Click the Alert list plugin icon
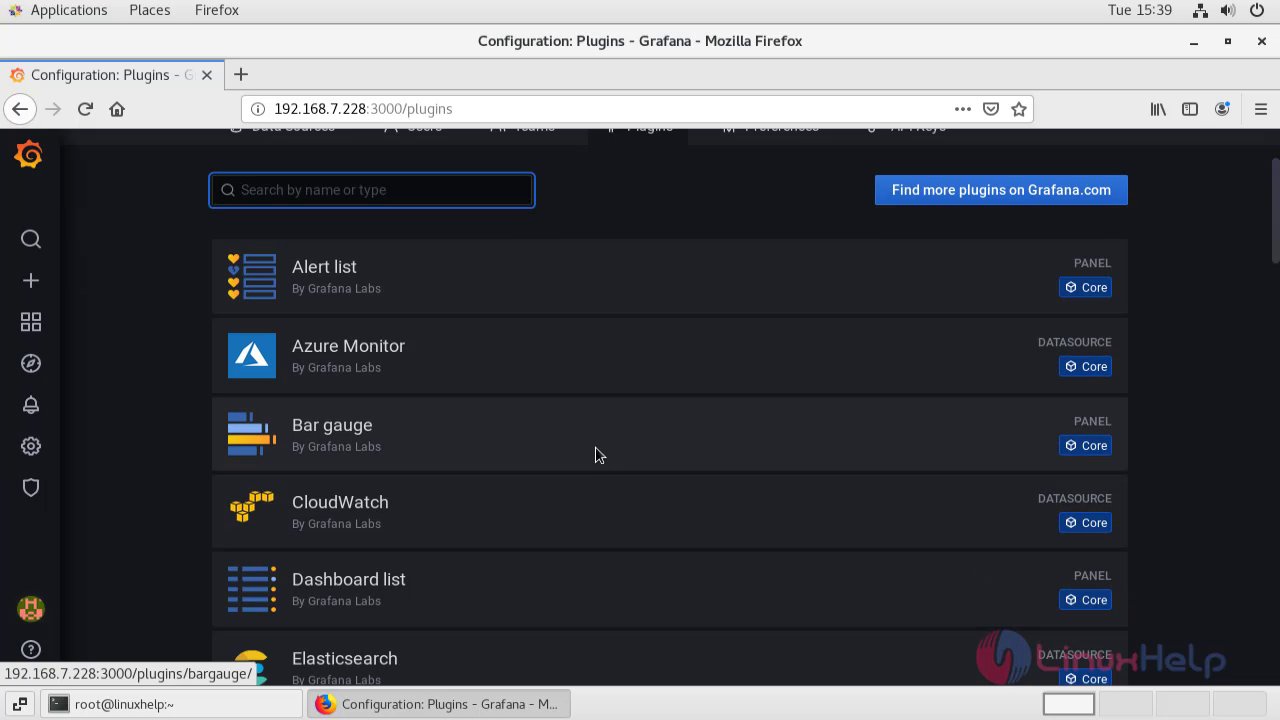Screen dimensions: 1280x720 (252, 277)
